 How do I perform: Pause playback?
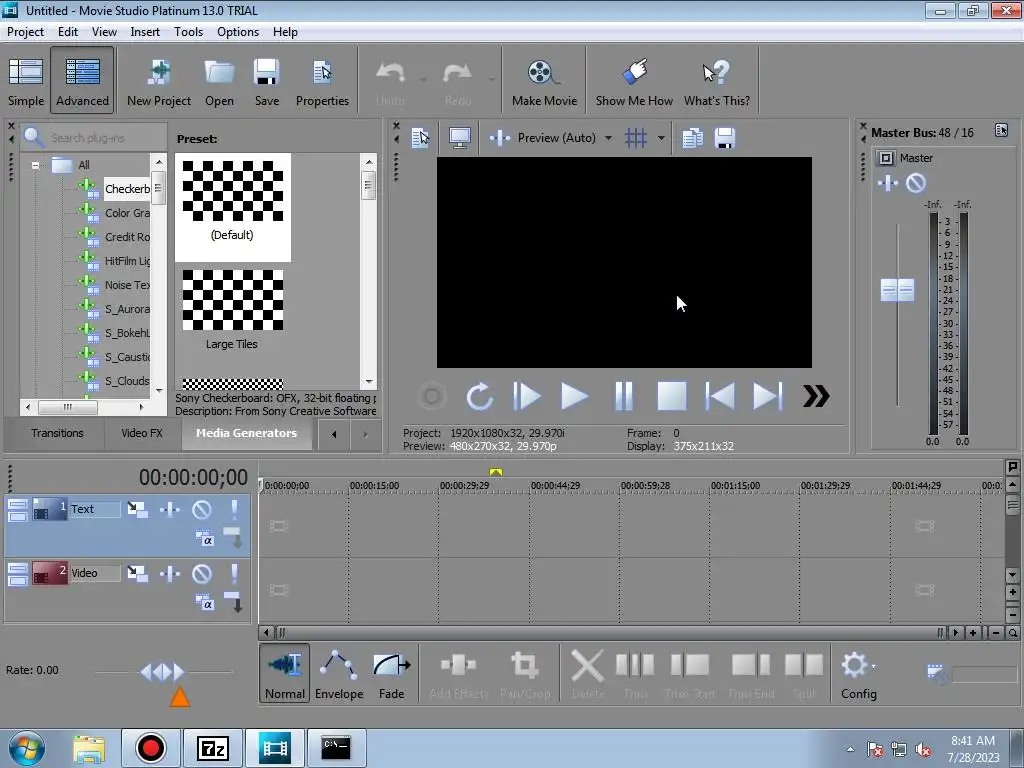pyautogui.click(x=624, y=396)
